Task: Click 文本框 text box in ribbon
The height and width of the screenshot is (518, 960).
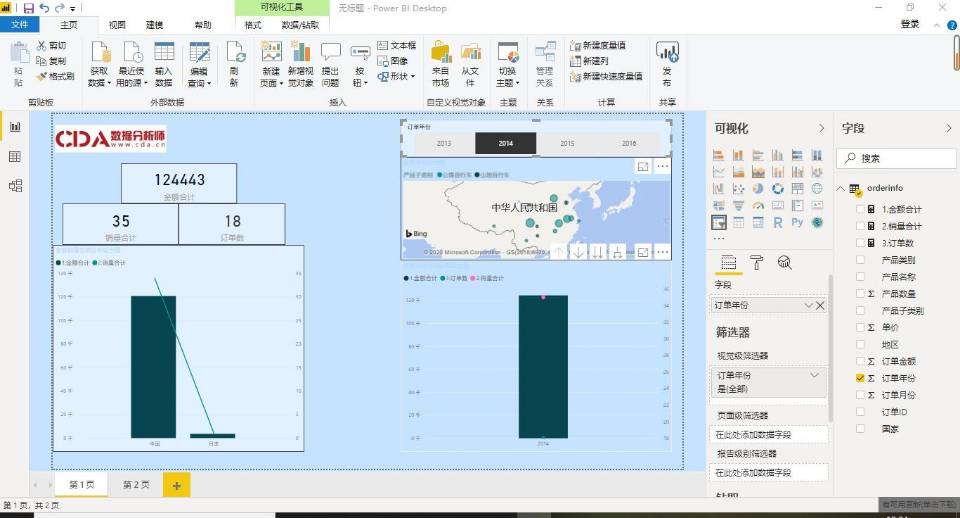Action: (397, 45)
